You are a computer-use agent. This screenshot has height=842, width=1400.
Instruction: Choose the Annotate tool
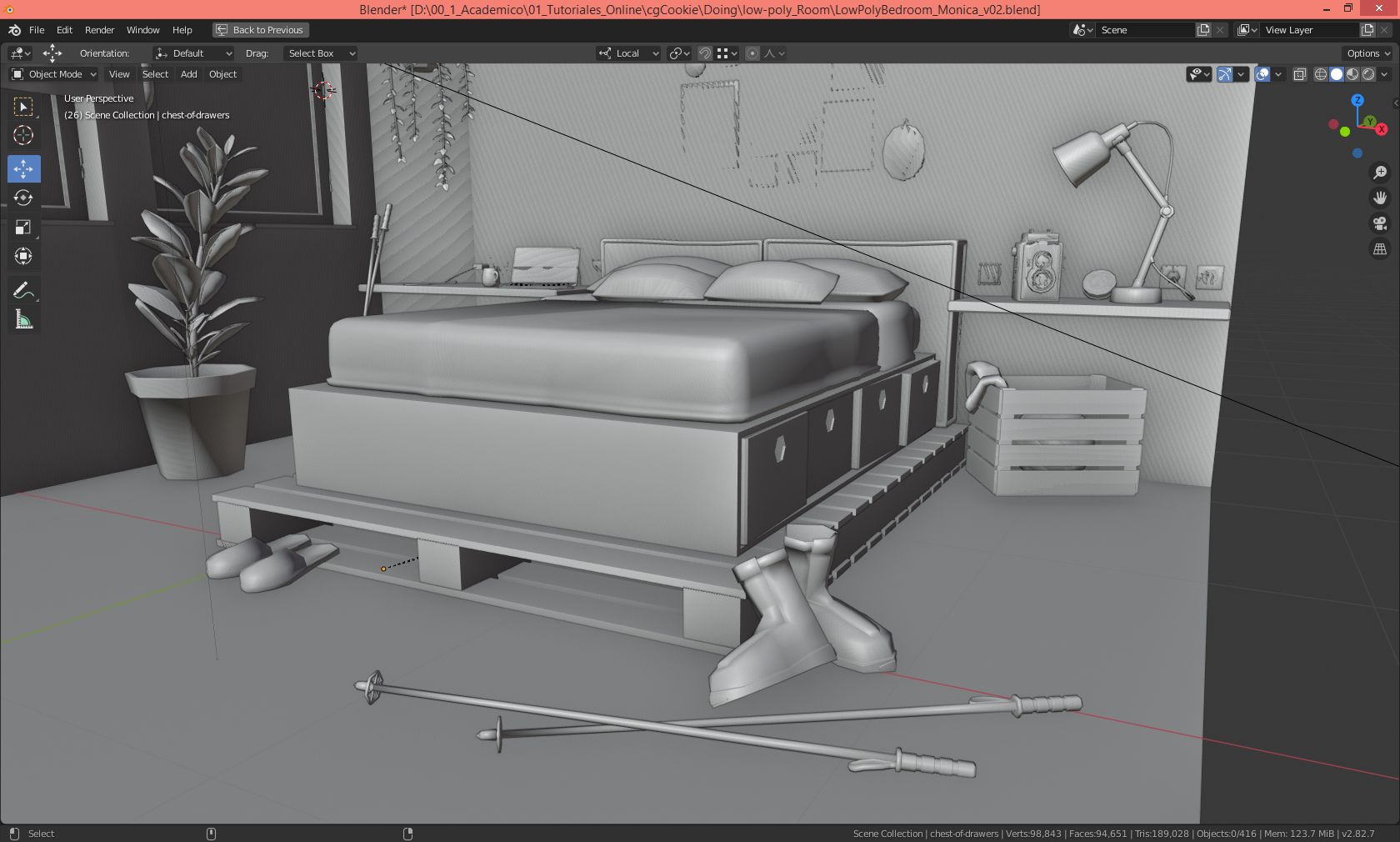pos(23,290)
